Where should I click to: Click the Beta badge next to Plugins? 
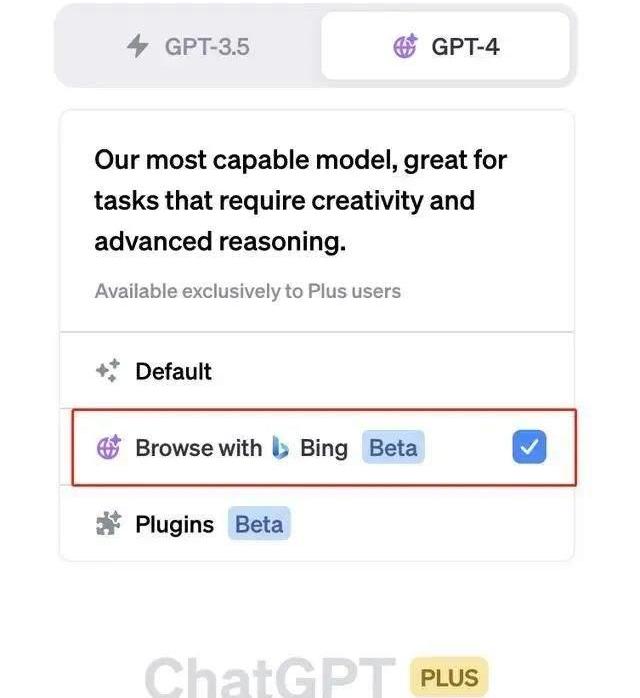click(259, 524)
